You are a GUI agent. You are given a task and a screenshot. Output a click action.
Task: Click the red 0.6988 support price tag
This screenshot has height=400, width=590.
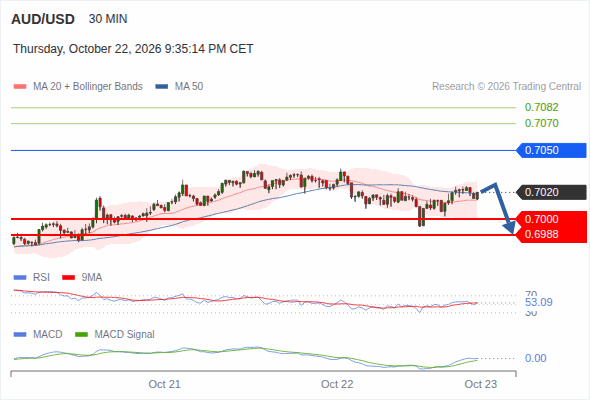pos(551,234)
